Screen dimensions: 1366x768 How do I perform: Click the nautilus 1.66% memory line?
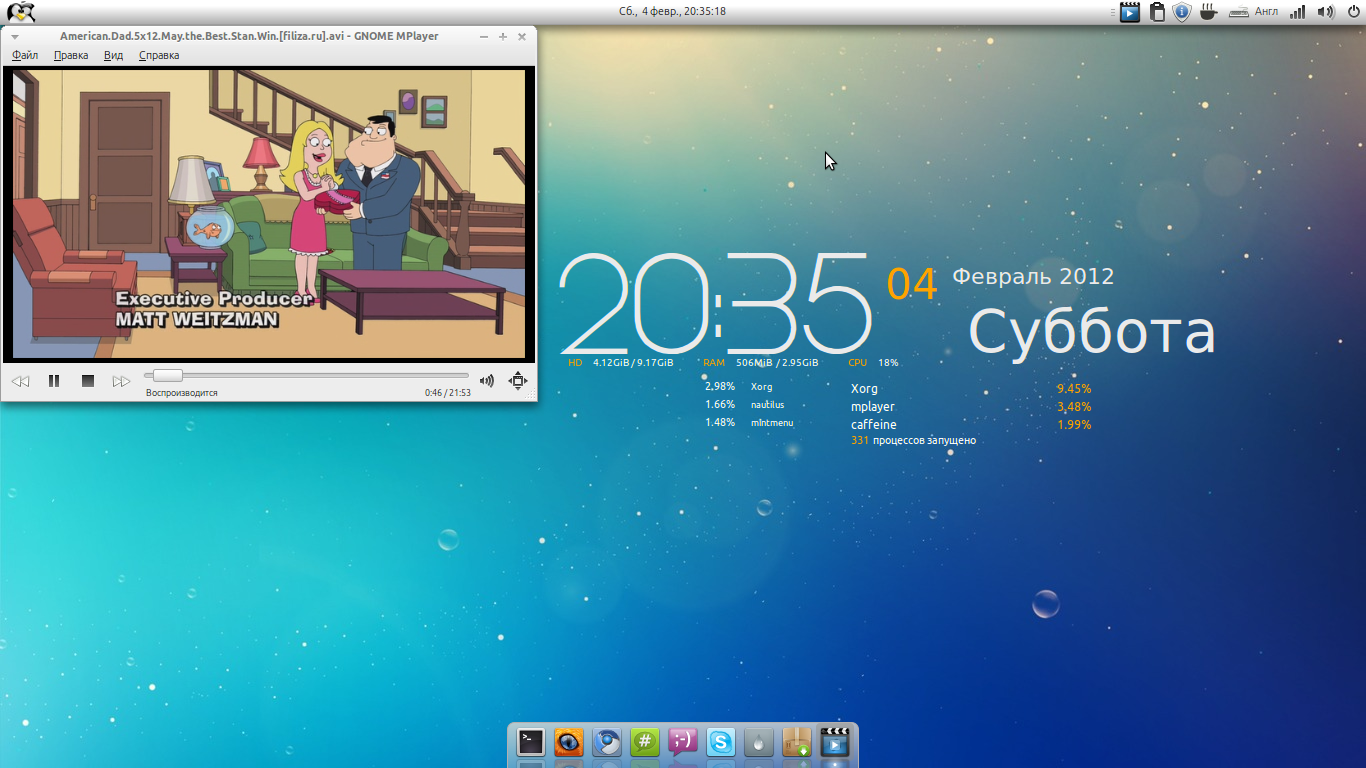point(745,405)
